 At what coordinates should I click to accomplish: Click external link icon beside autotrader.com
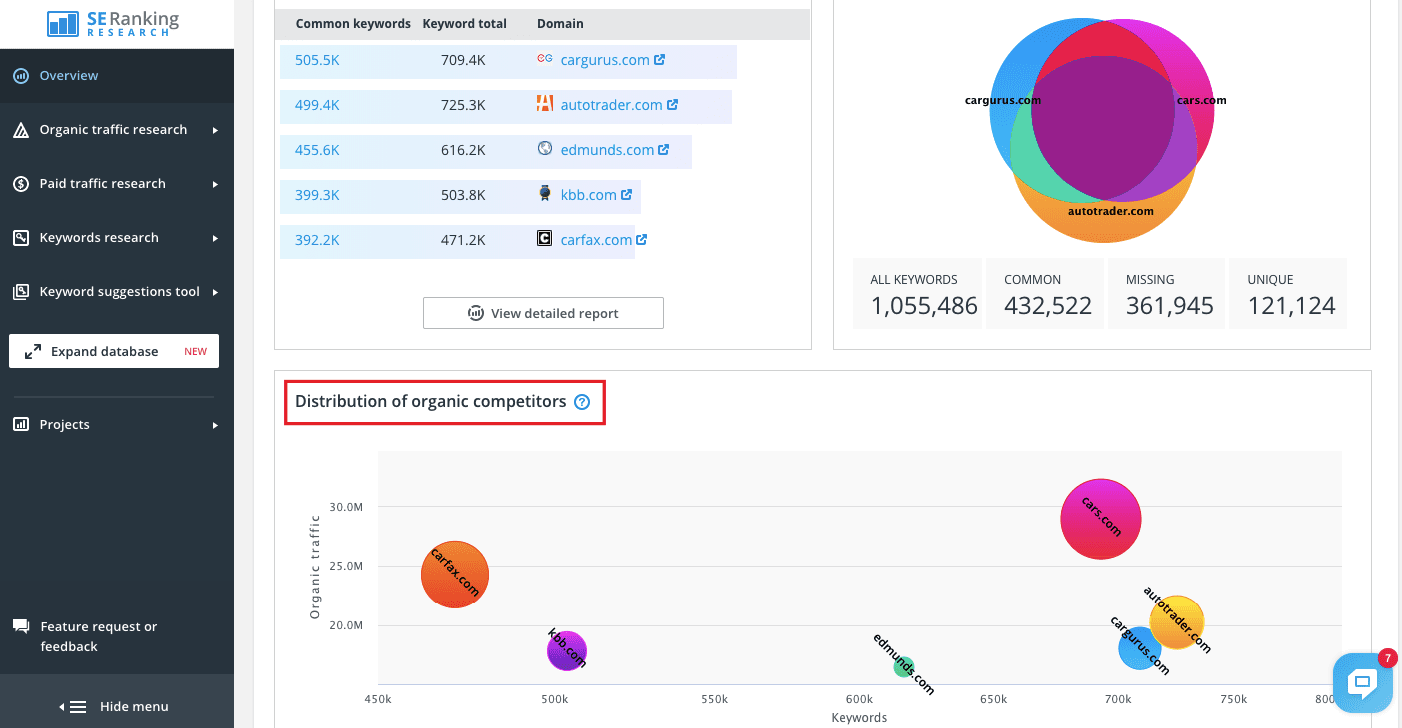coord(673,105)
